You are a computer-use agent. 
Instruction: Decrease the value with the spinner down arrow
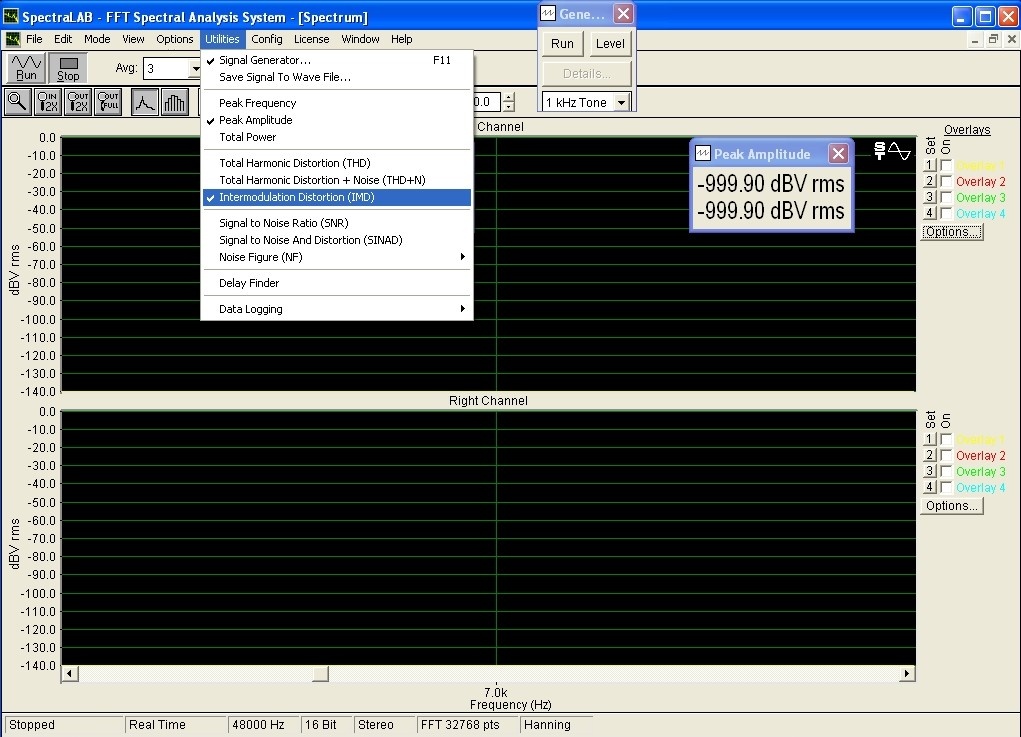click(509, 107)
